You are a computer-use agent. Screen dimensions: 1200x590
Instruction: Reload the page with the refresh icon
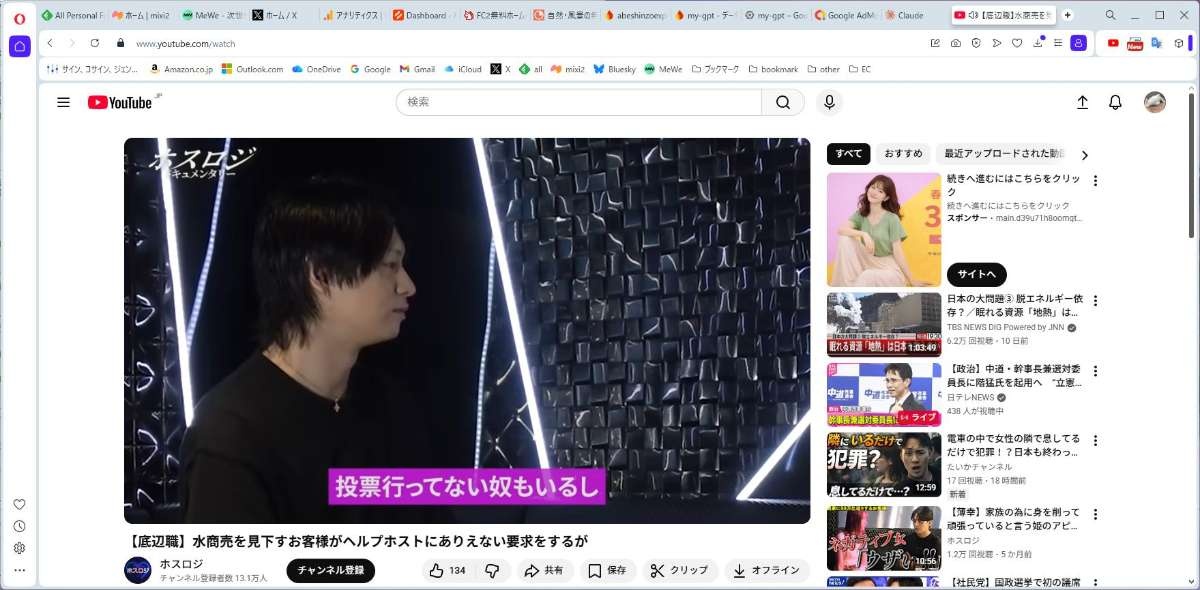(x=95, y=43)
